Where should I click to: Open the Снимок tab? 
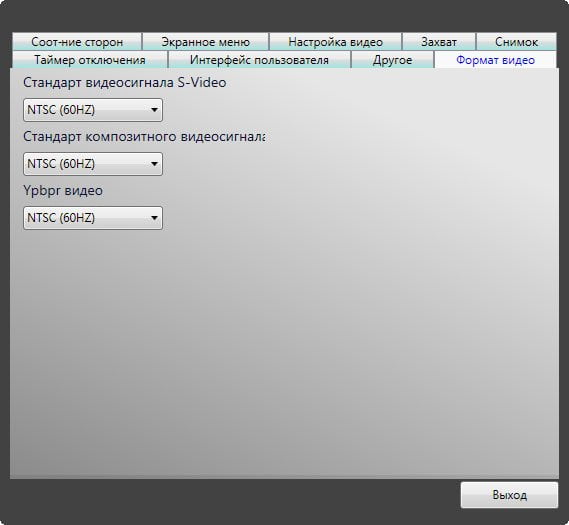[x=516, y=42]
